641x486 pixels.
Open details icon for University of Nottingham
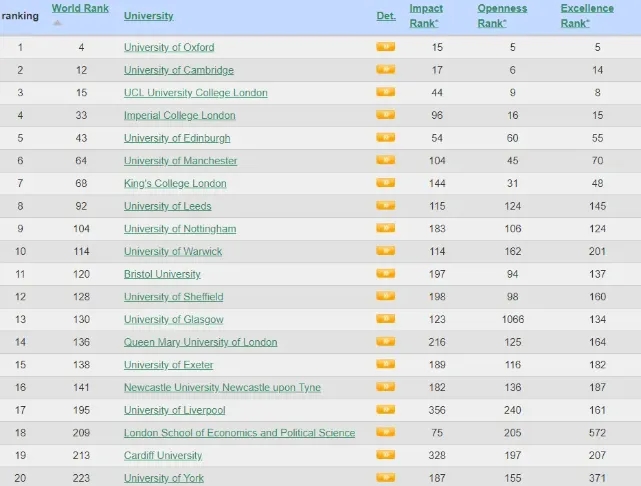tap(385, 228)
